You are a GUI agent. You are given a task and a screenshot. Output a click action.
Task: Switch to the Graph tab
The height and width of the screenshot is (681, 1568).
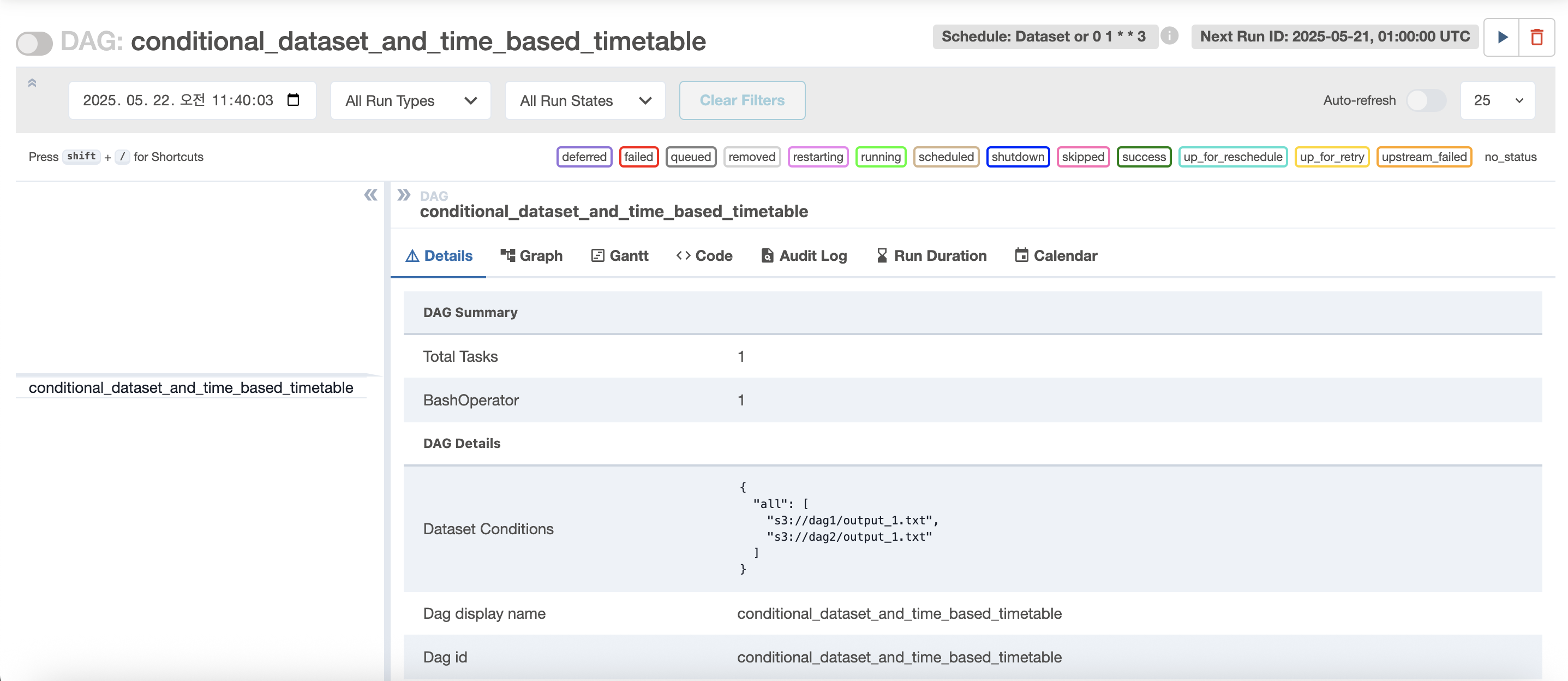tap(531, 255)
